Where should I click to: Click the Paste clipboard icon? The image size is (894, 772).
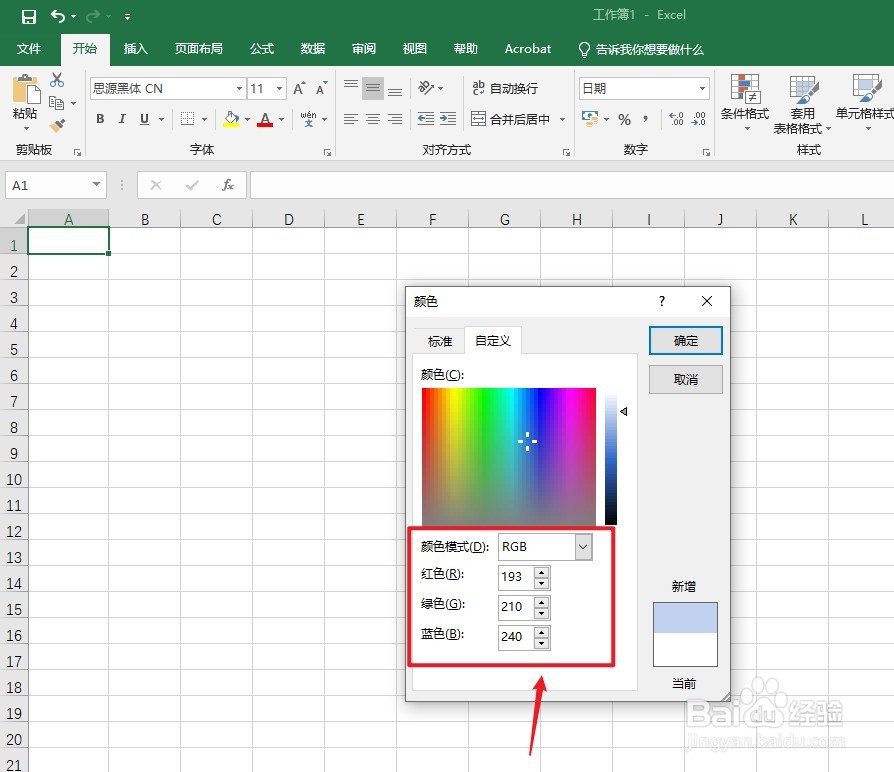tap(25, 90)
